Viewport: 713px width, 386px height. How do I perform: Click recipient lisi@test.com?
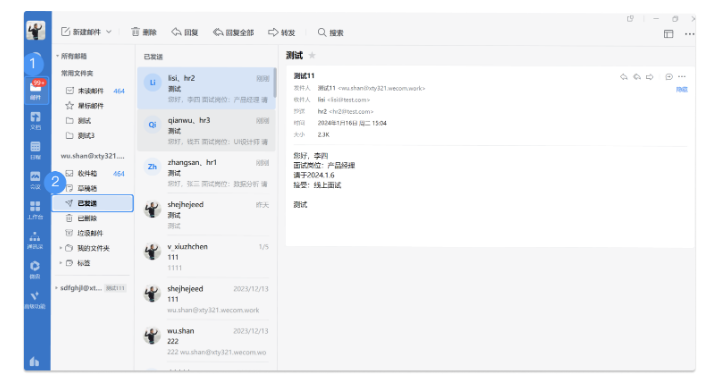coord(348,100)
